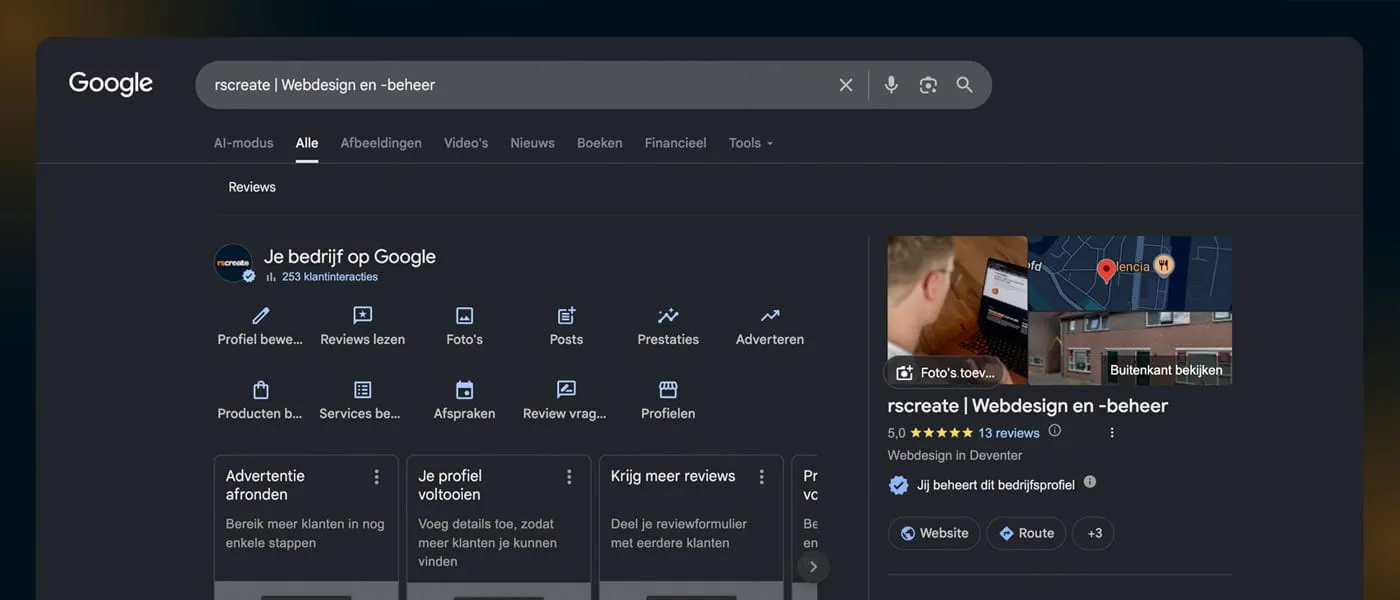
Task: Open the 253 klantinteracties link
Action: pos(330,277)
